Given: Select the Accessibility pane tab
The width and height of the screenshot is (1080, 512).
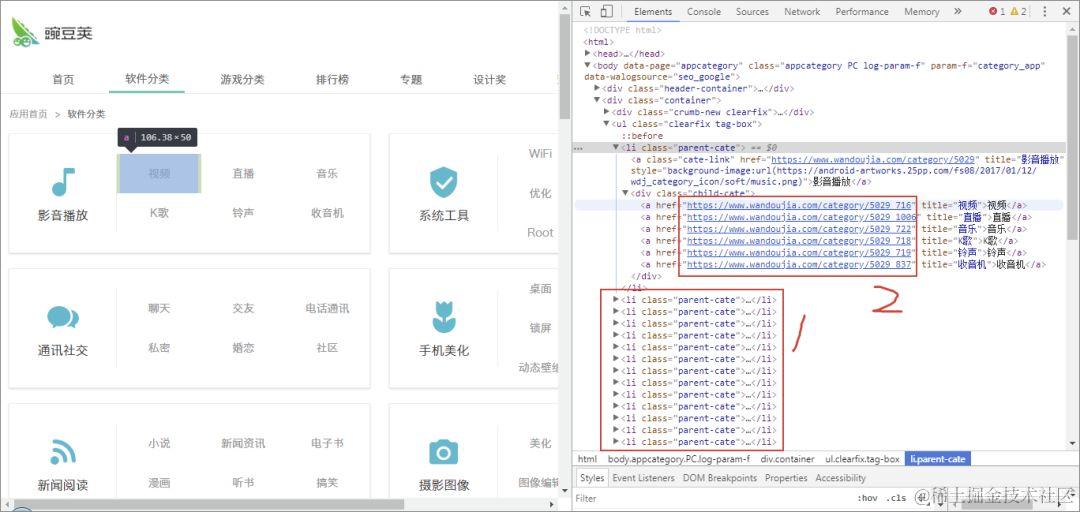Looking at the screenshot, I should pos(840,478).
